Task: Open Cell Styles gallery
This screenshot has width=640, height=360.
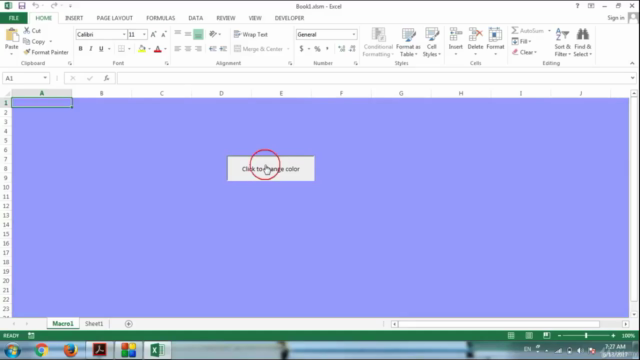Action: pos(431,42)
